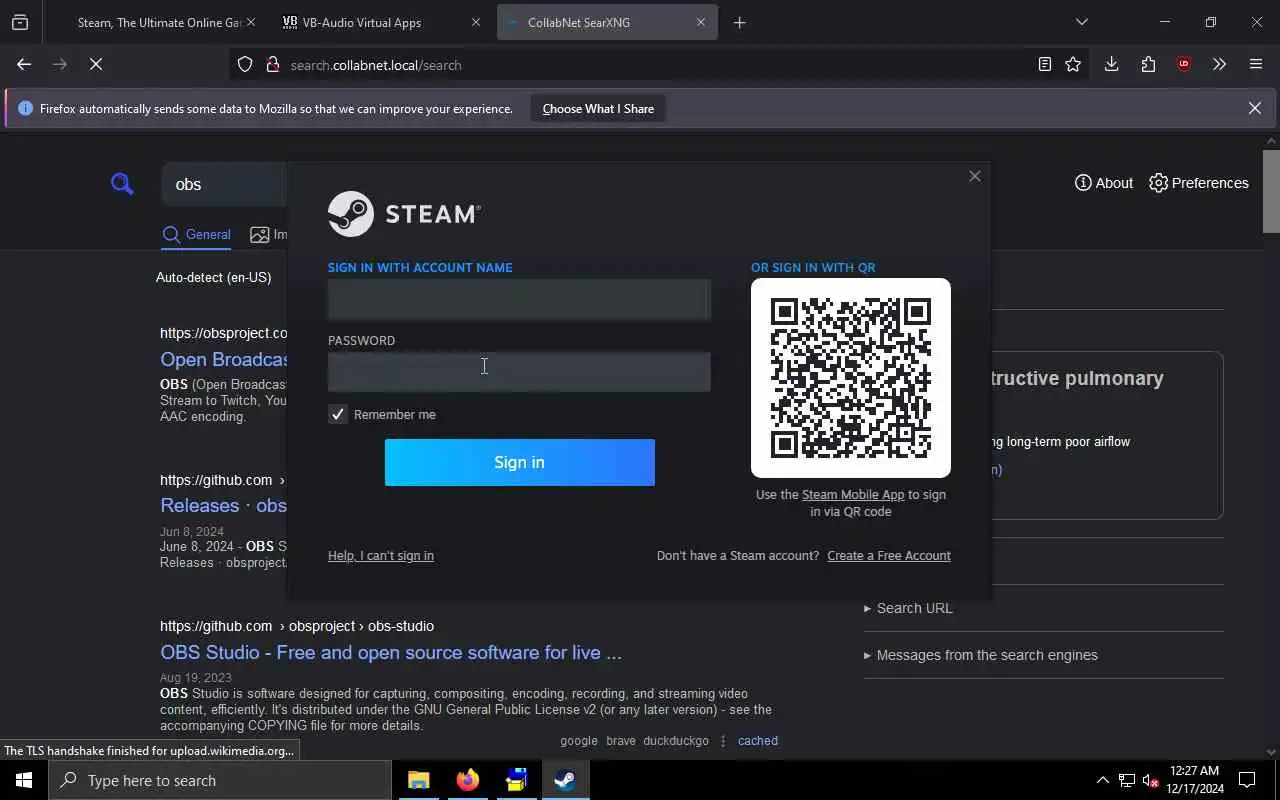Image resolution: width=1280 pixels, height=800 pixels.
Task: Open the Windows notification center
Action: pos(1247,780)
